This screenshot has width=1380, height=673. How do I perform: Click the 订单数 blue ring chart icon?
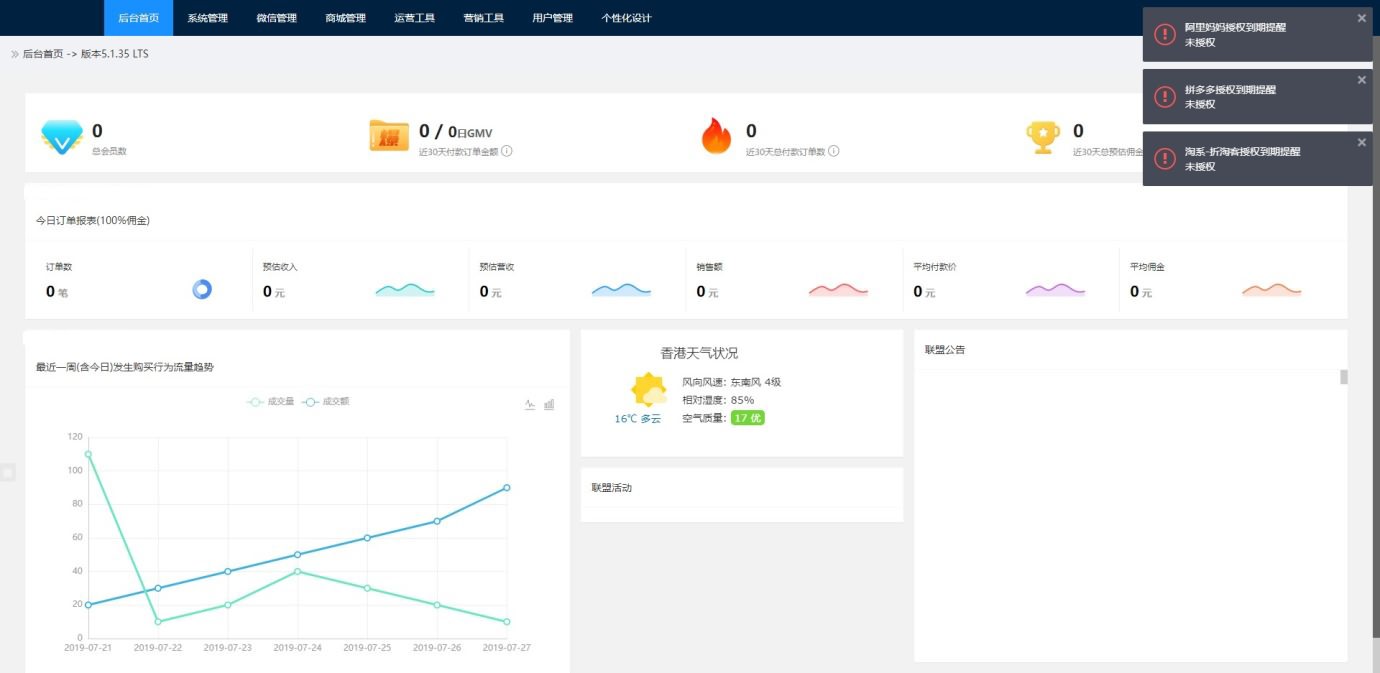(x=202, y=289)
